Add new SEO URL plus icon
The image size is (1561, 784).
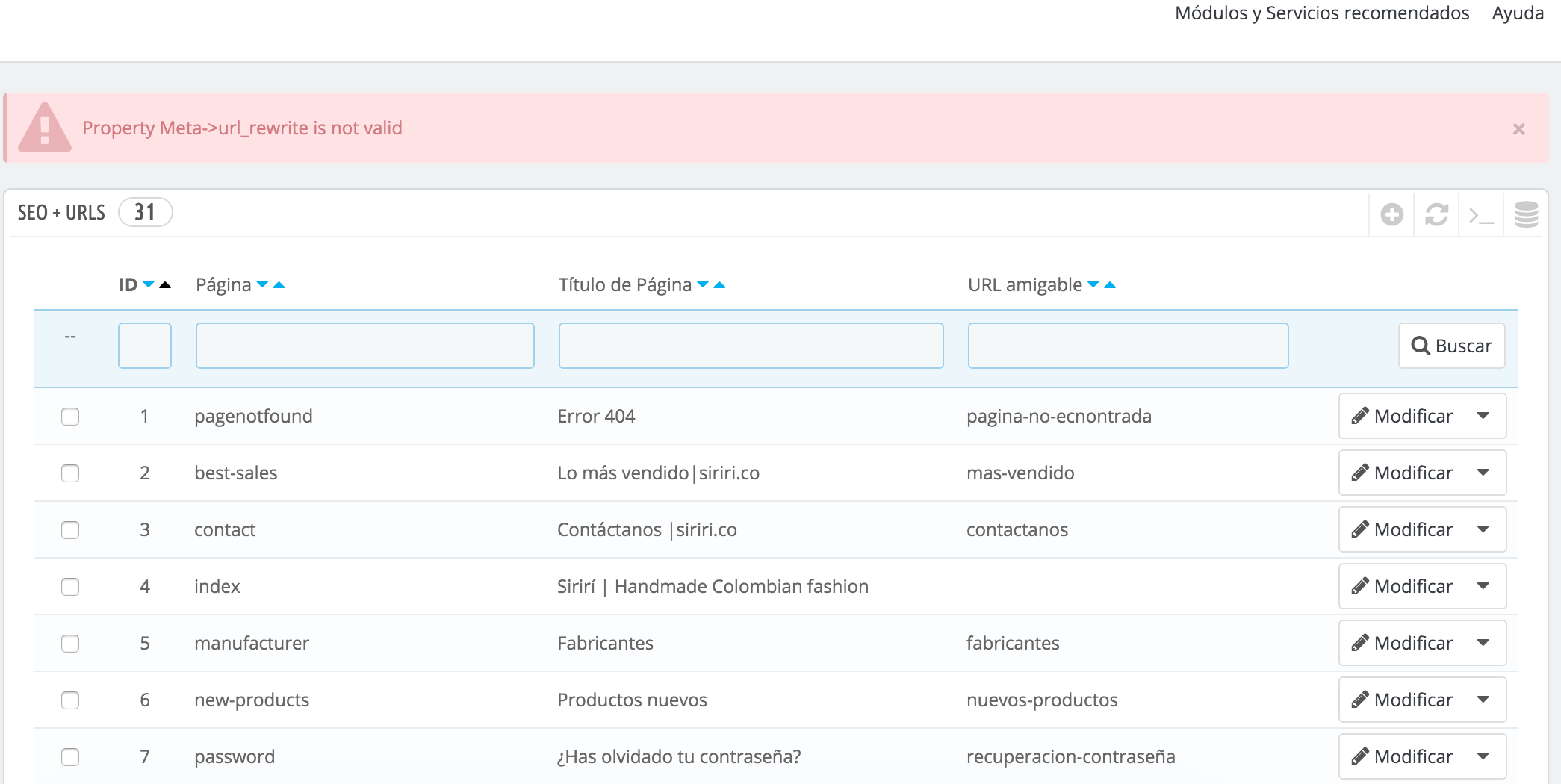1391,214
